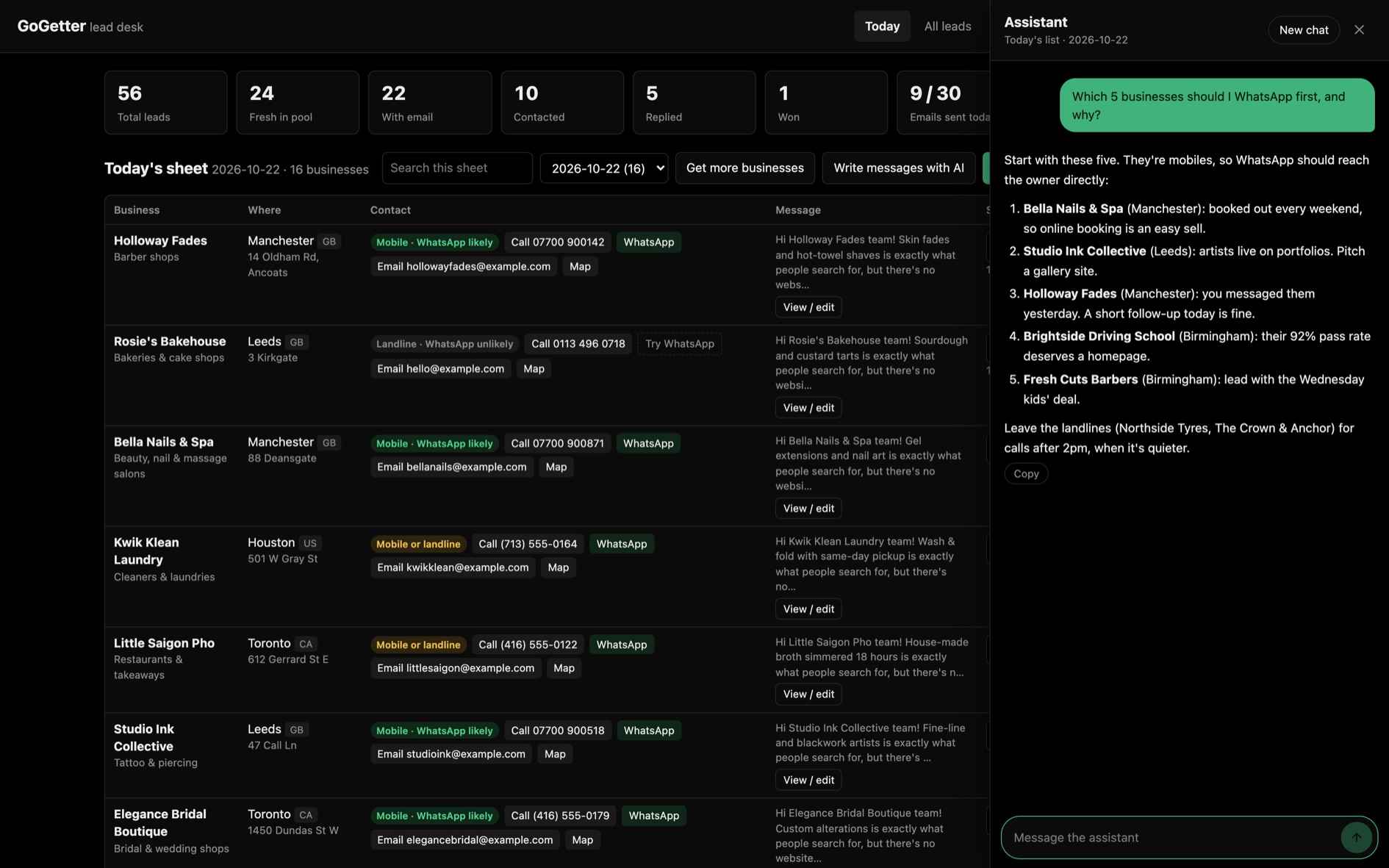
Task: View / edit Holloway Fades message
Action: point(808,307)
